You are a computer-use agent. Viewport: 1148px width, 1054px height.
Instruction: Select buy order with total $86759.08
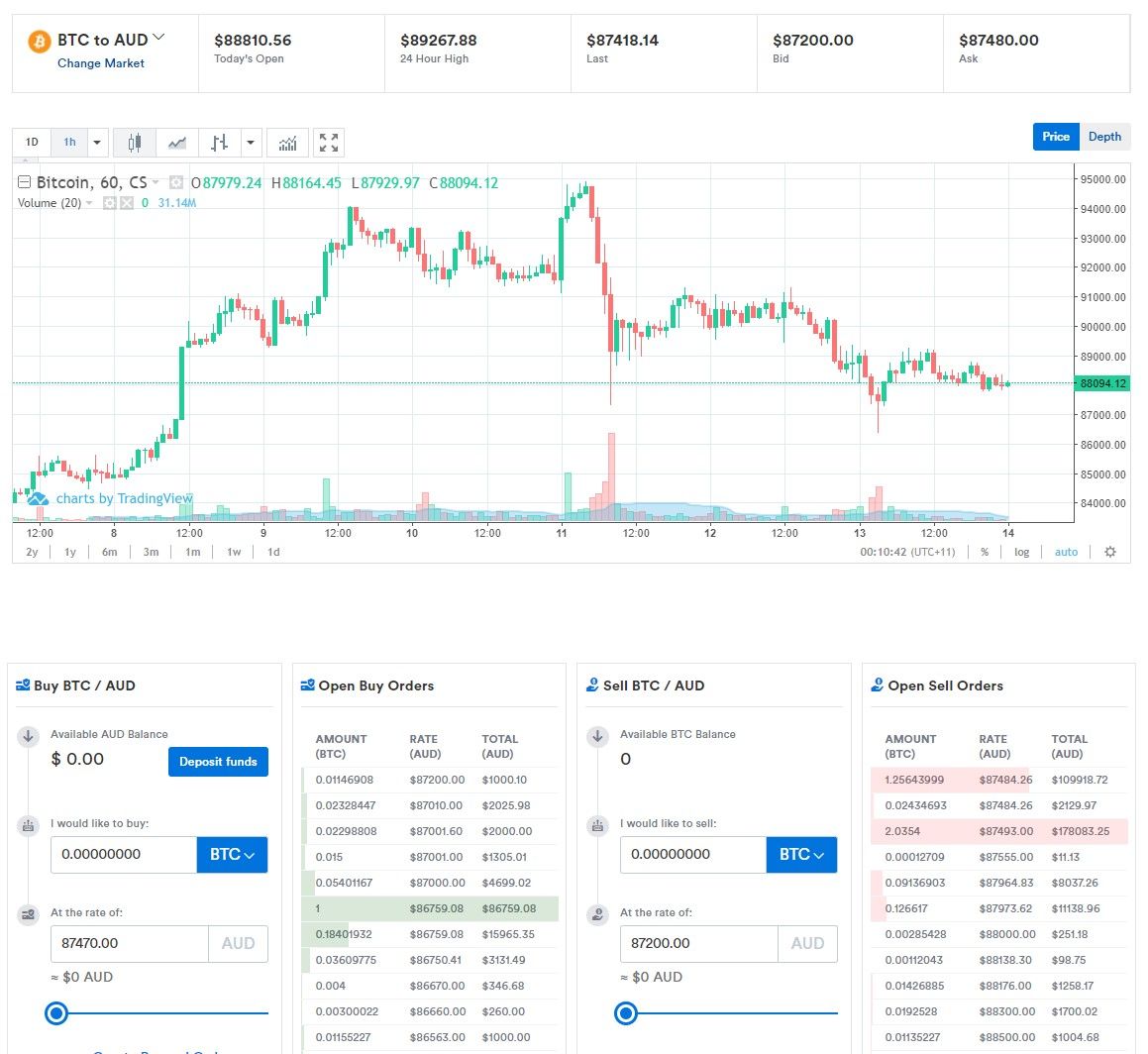[431, 909]
